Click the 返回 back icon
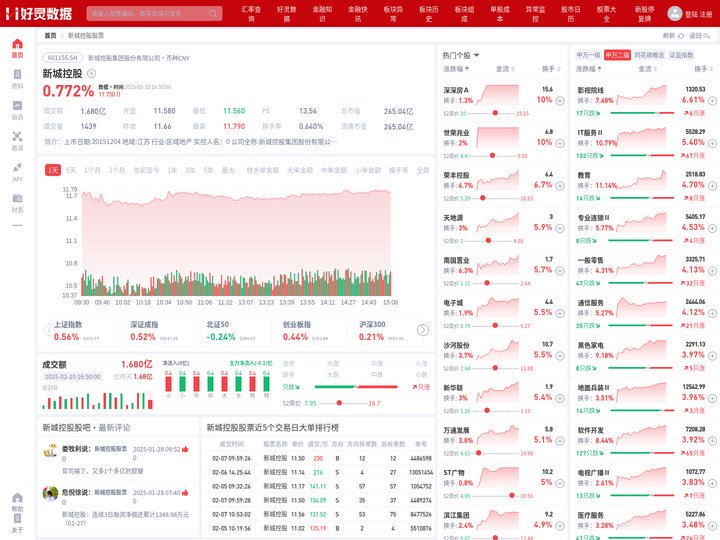 (x=707, y=36)
